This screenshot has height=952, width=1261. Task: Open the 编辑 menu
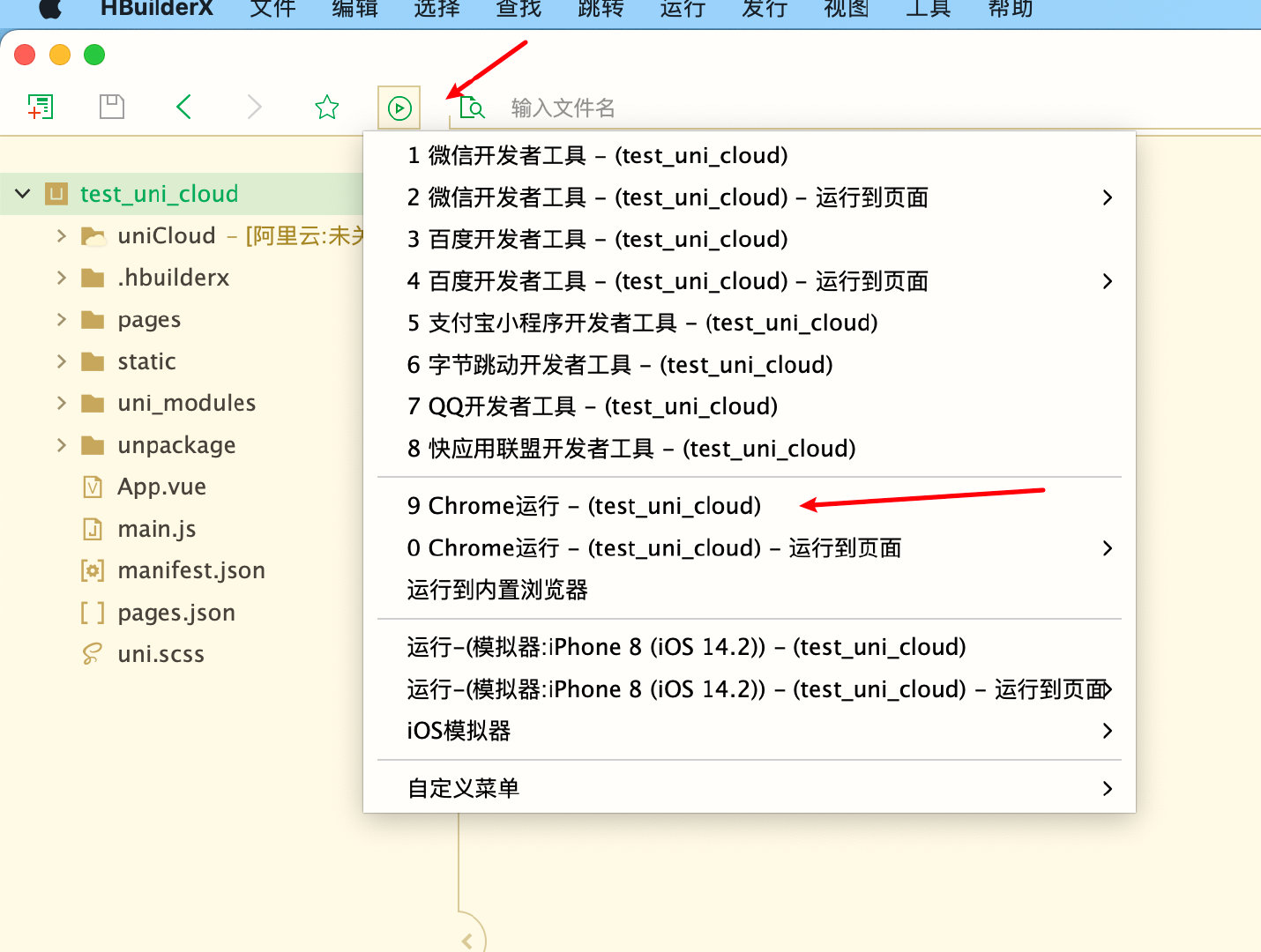click(355, 9)
